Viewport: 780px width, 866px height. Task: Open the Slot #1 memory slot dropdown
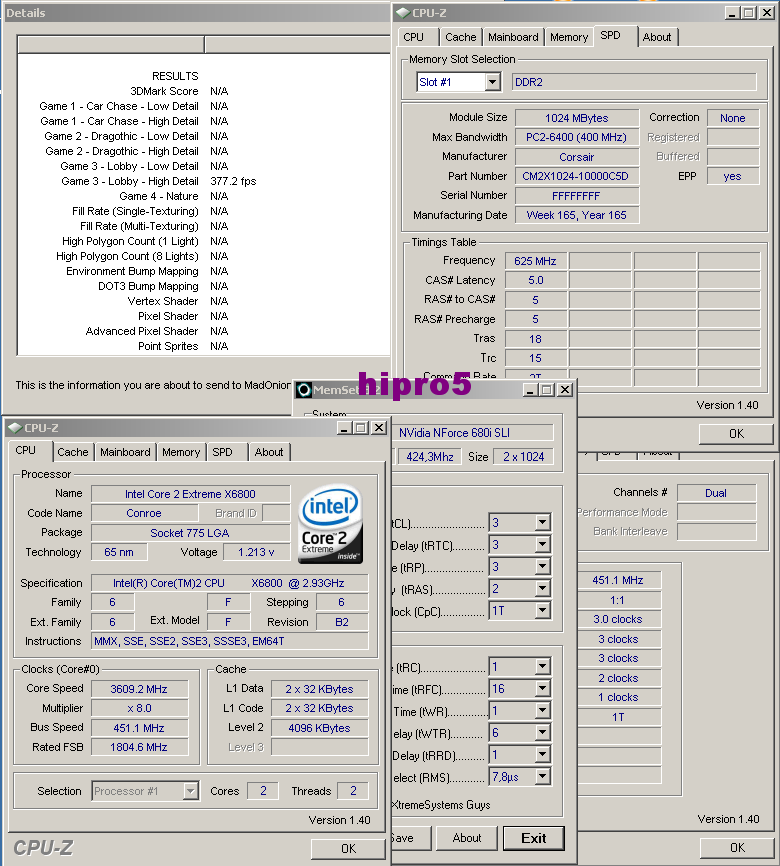(492, 82)
